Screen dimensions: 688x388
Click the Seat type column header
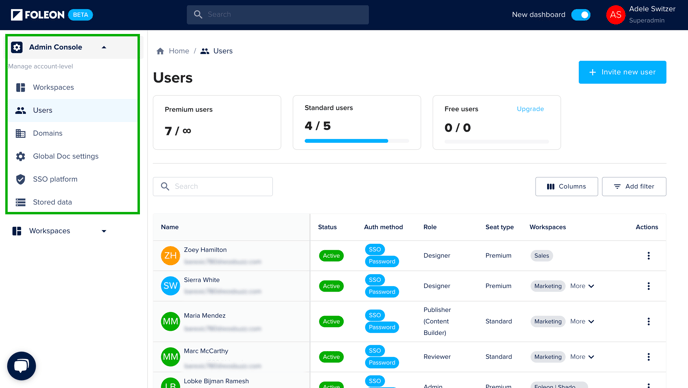(x=499, y=227)
